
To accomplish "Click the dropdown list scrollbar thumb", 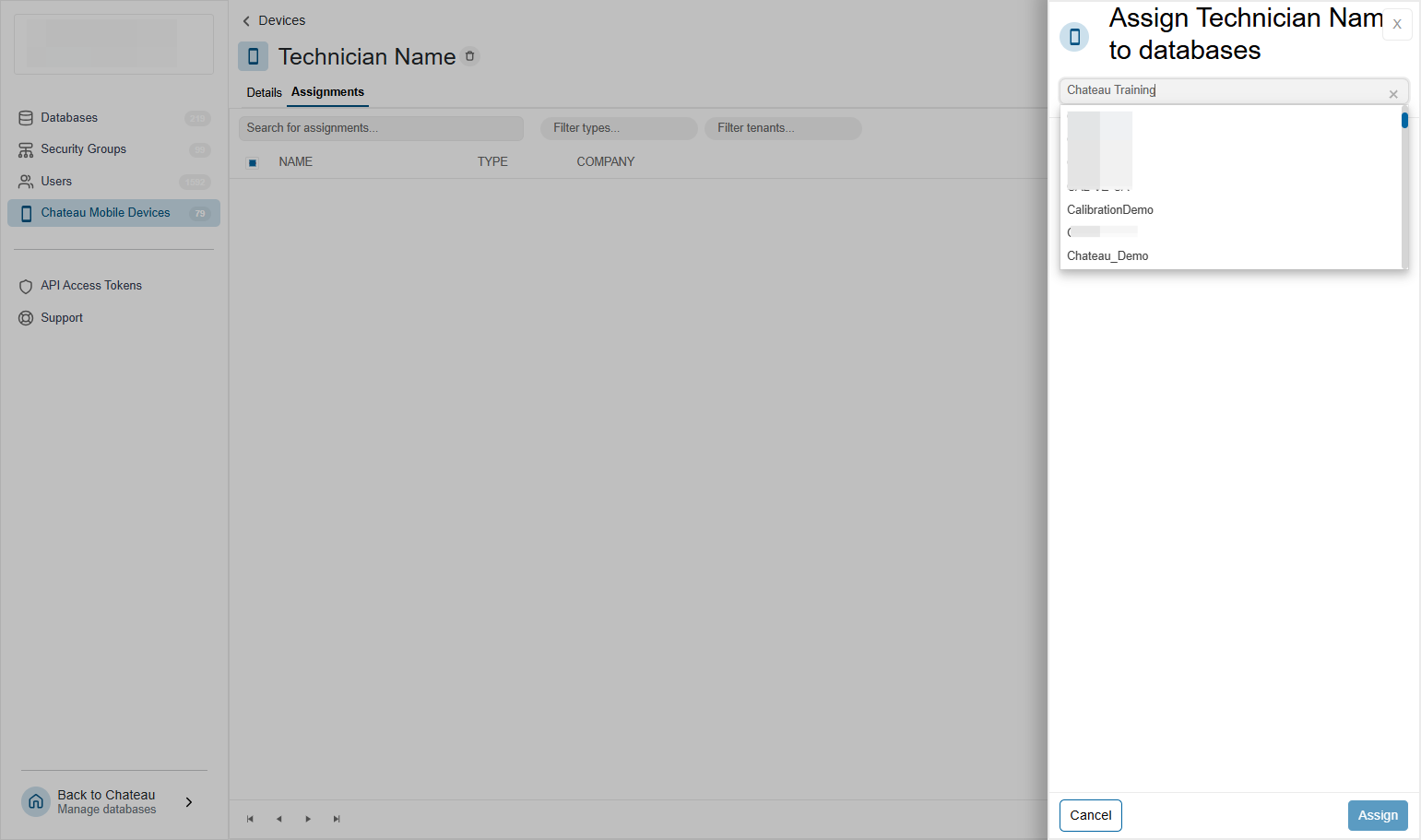I will [x=1404, y=120].
